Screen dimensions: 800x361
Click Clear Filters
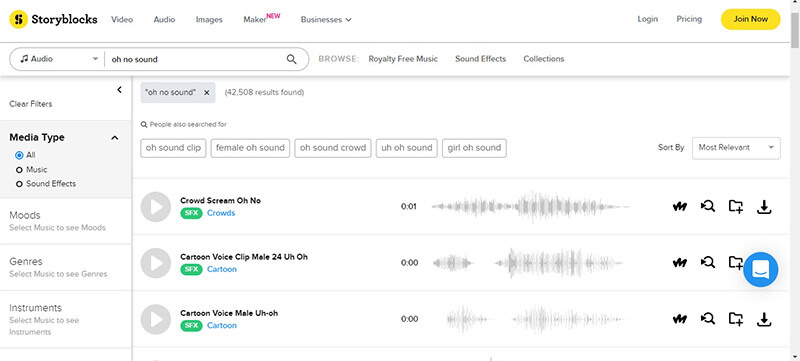coord(31,104)
